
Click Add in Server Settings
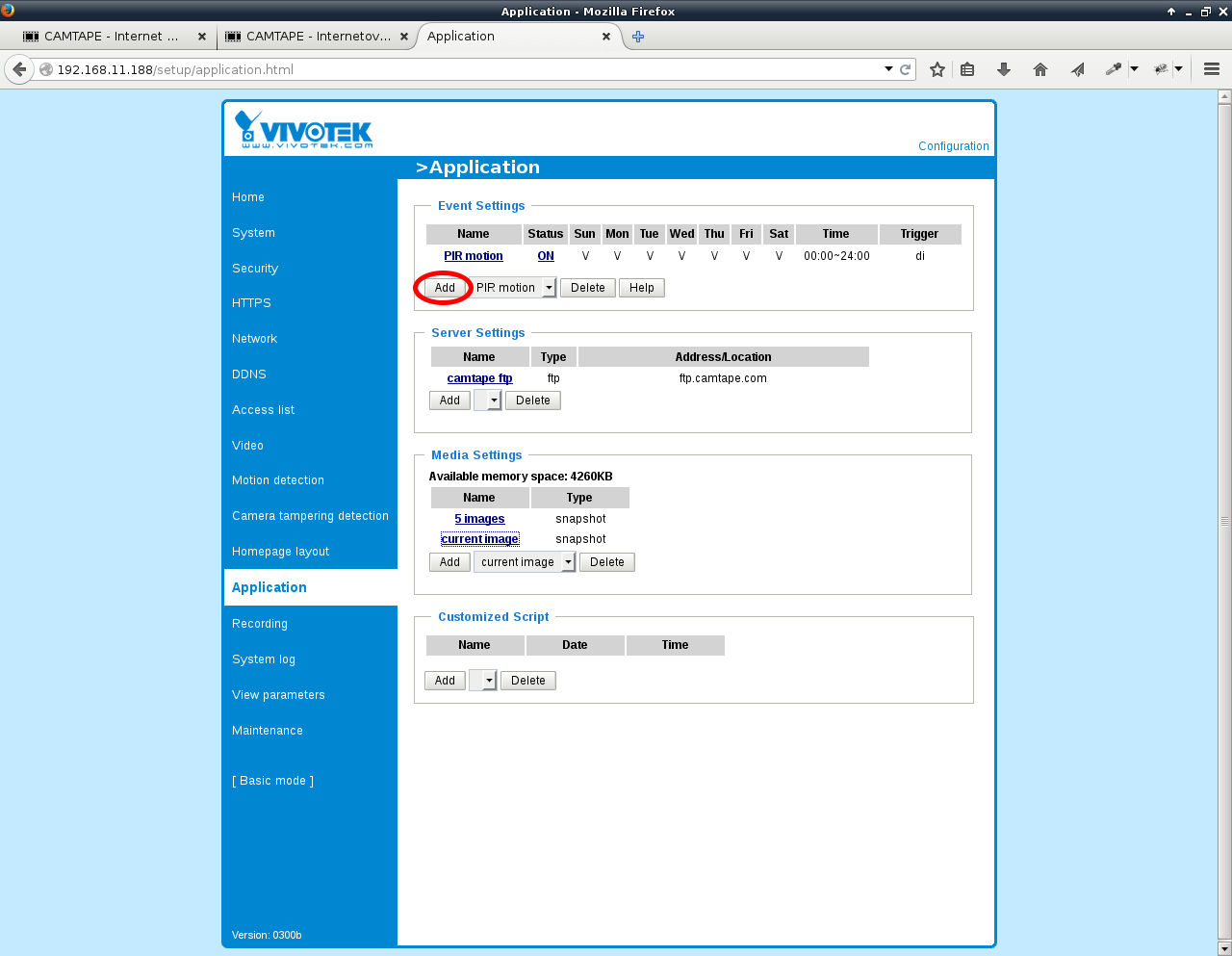[x=449, y=400]
